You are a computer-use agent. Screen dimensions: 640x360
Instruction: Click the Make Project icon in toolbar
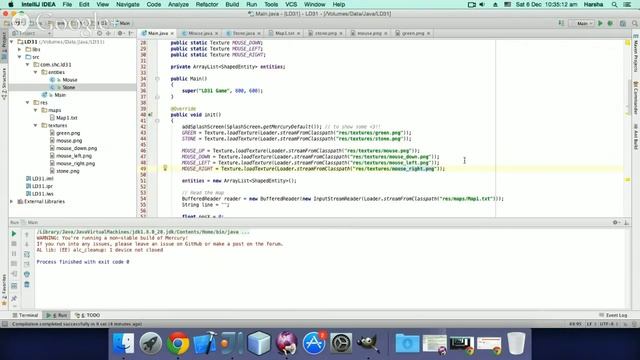pos(561,23)
